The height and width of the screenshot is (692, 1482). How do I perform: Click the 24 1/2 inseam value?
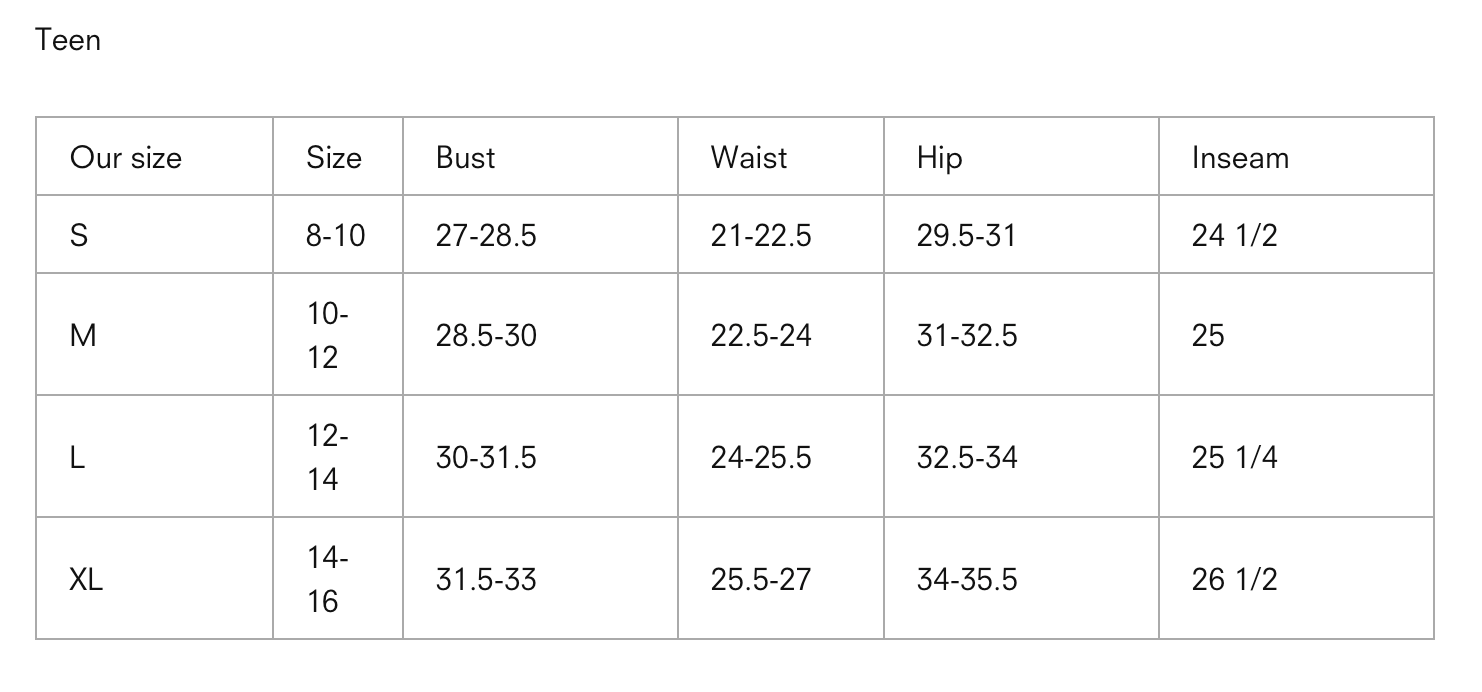point(1234,236)
